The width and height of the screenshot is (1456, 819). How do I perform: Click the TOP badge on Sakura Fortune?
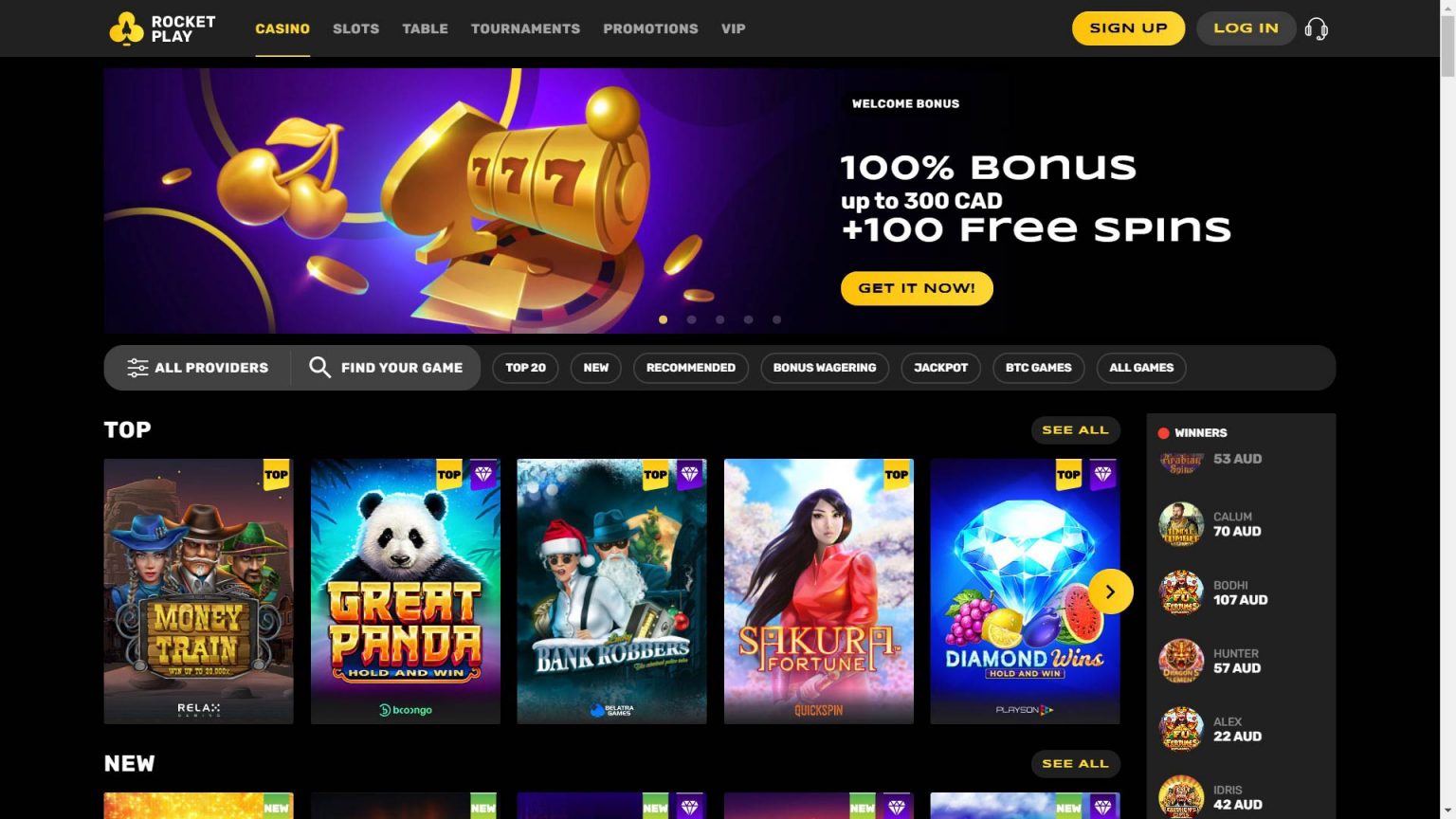coord(896,474)
